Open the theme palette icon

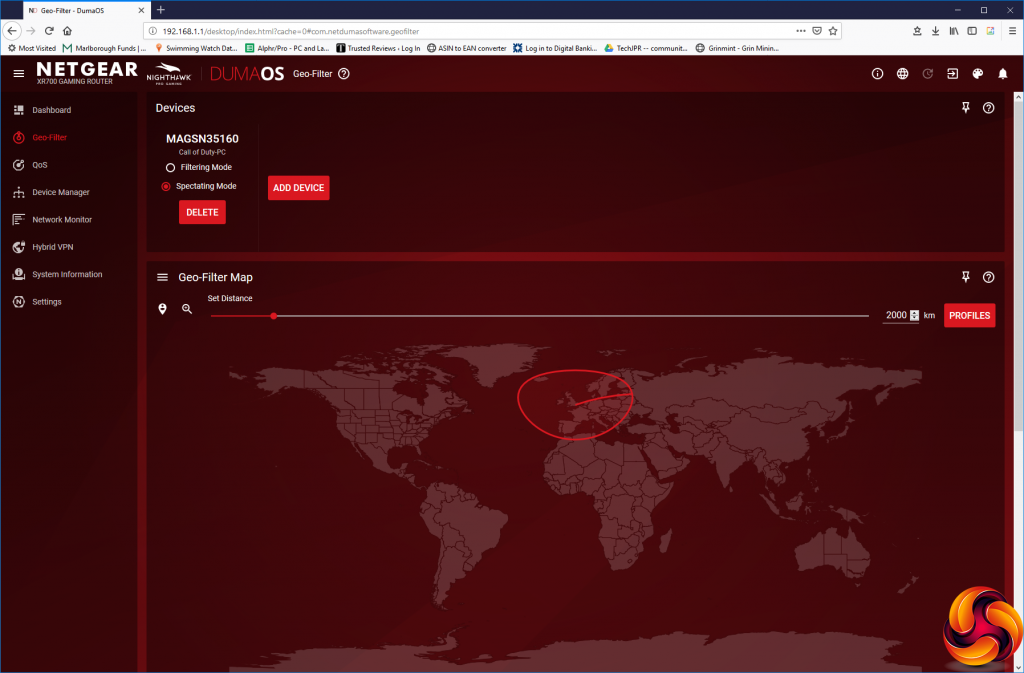tap(978, 74)
